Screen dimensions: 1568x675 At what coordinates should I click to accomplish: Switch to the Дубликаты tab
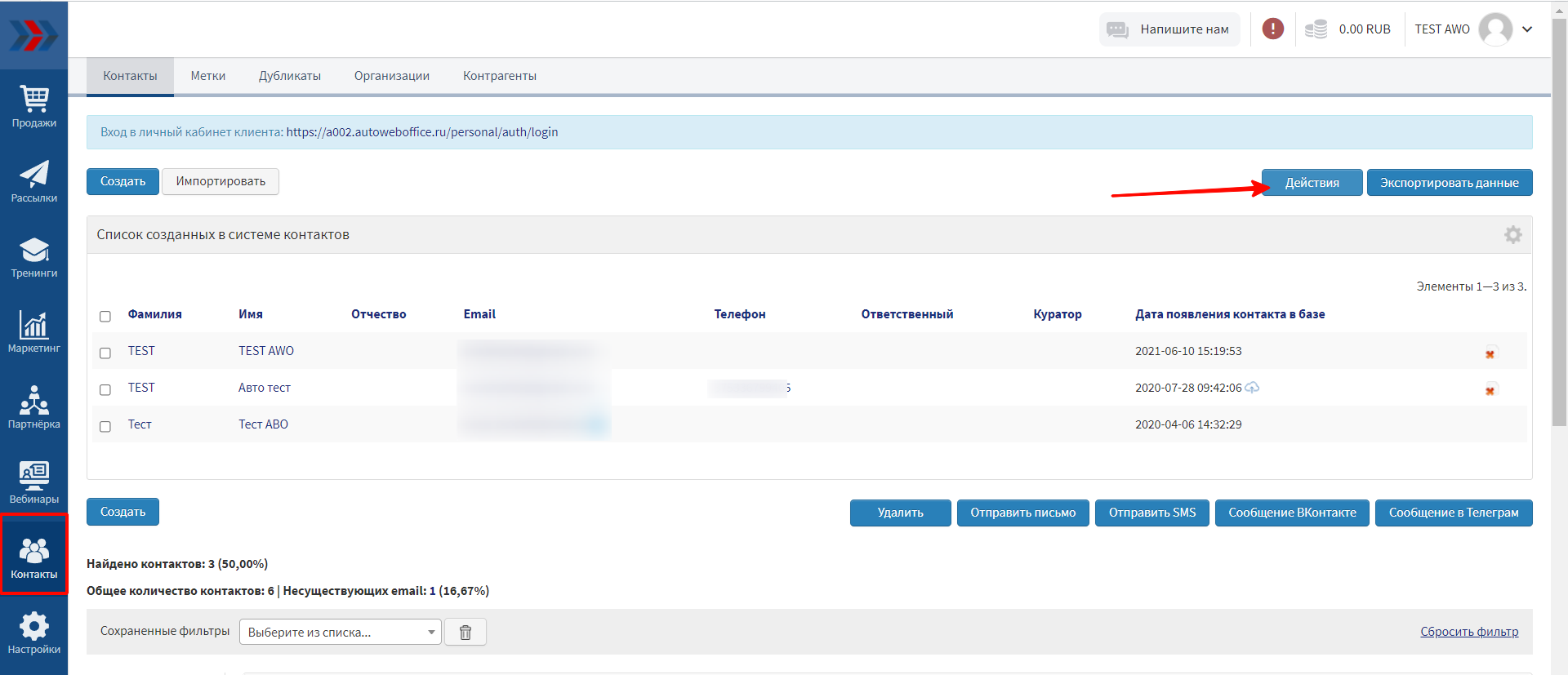(x=290, y=76)
